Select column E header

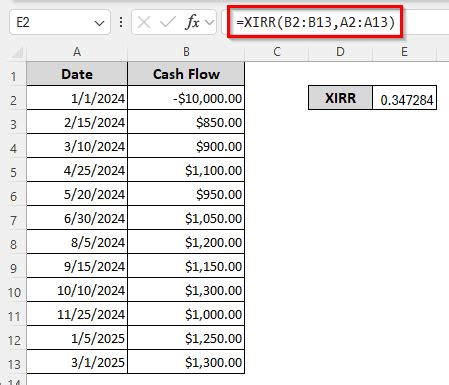pos(404,52)
